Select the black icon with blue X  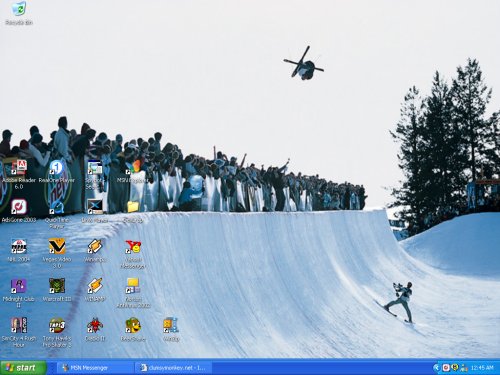pyautogui.click(x=95, y=207)
